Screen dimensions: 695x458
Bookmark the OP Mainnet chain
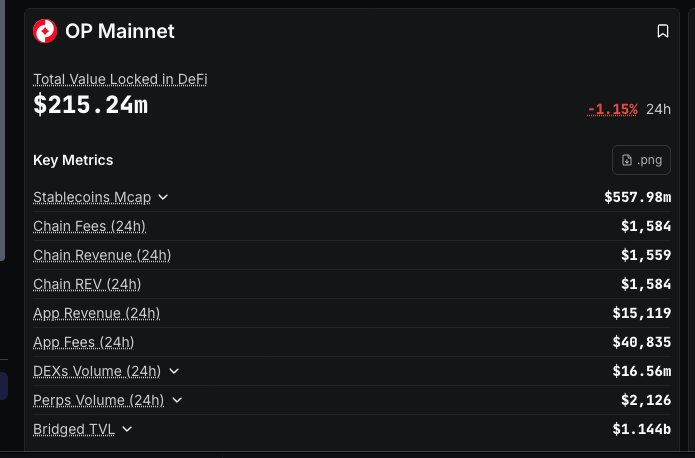[x=662, y=31]
